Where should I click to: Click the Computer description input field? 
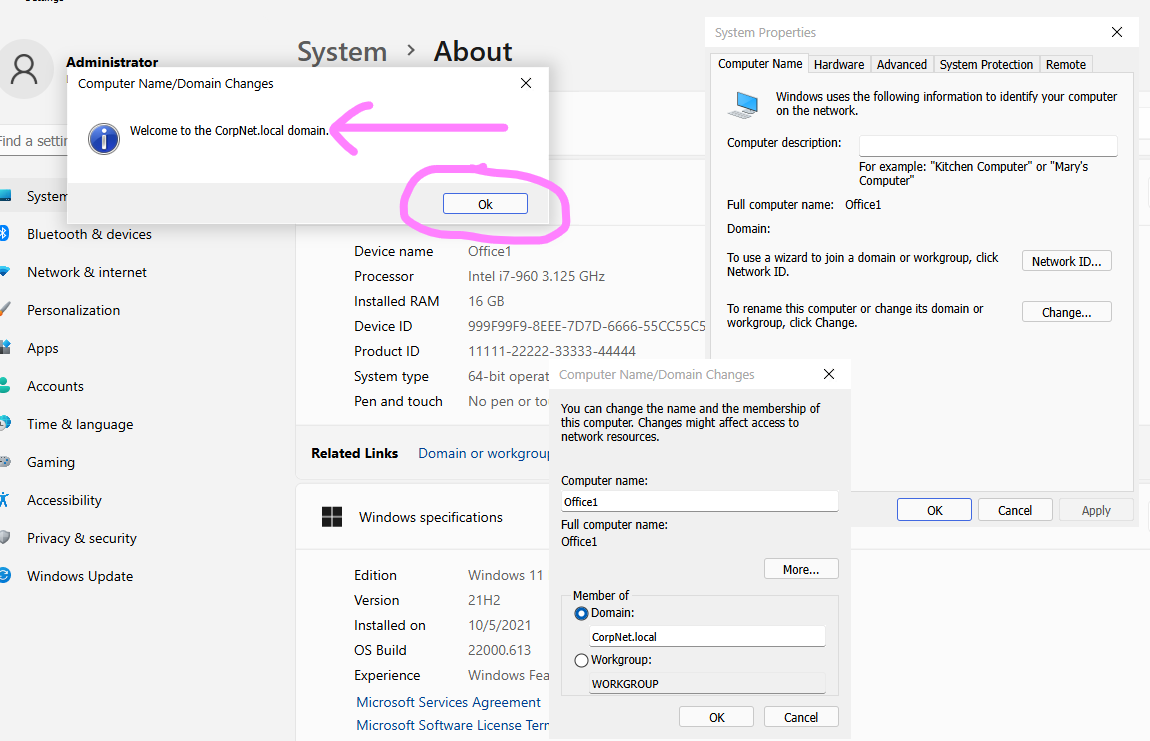(x=988, y=145)
